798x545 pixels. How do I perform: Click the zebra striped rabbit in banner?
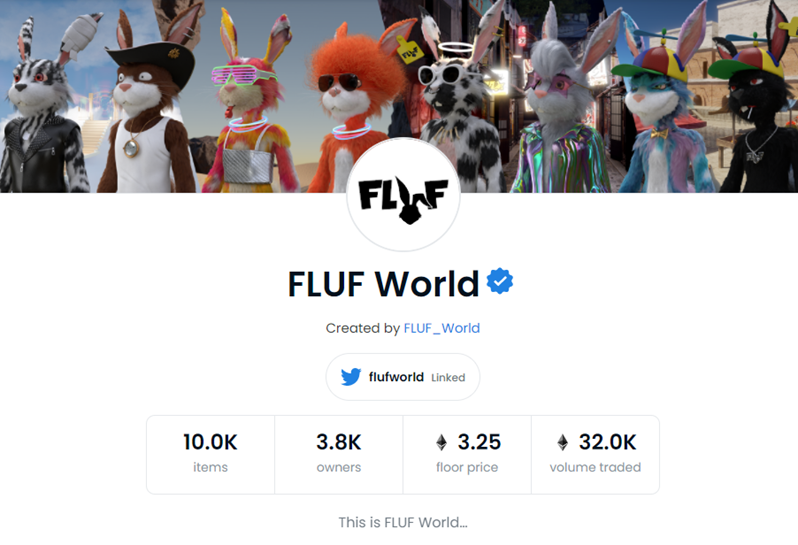point(43,109)
